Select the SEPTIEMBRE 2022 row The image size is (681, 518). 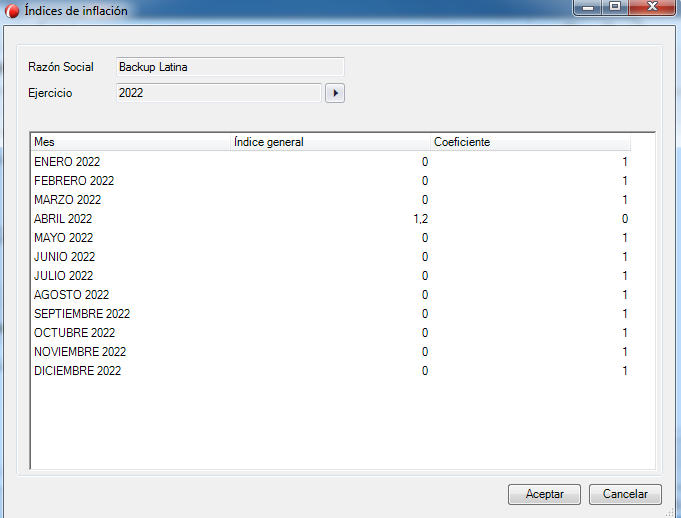331,314
